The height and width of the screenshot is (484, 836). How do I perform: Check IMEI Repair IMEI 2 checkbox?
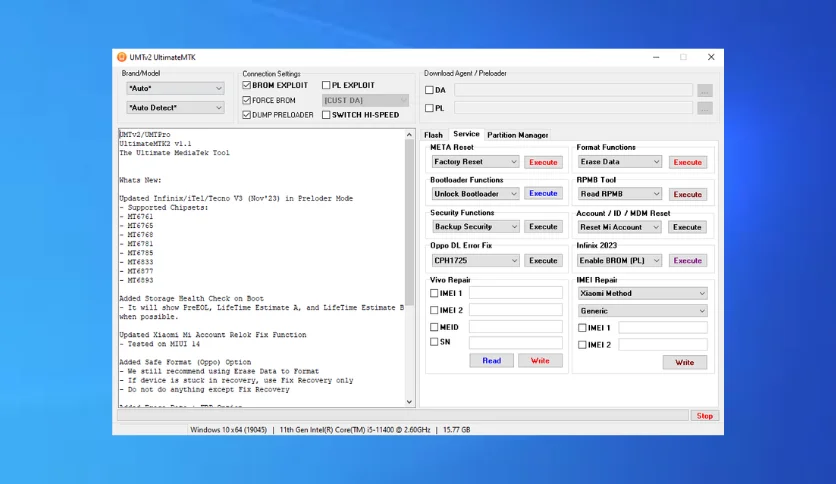582,345
